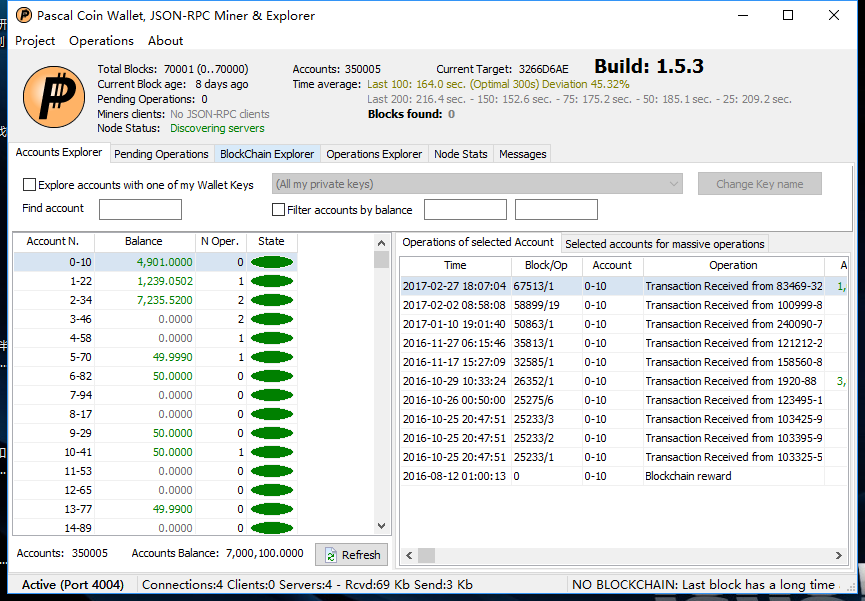
Task: Click the operations horizontal scrollbar thumb
Action: pos(426,555)
